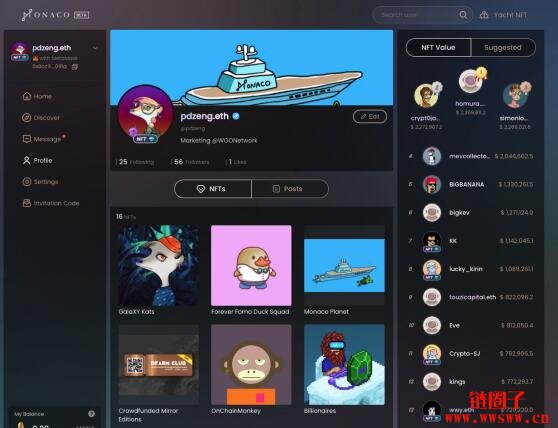
Task: Select the NFT Value tab
Action: click(x=438, y=47)
